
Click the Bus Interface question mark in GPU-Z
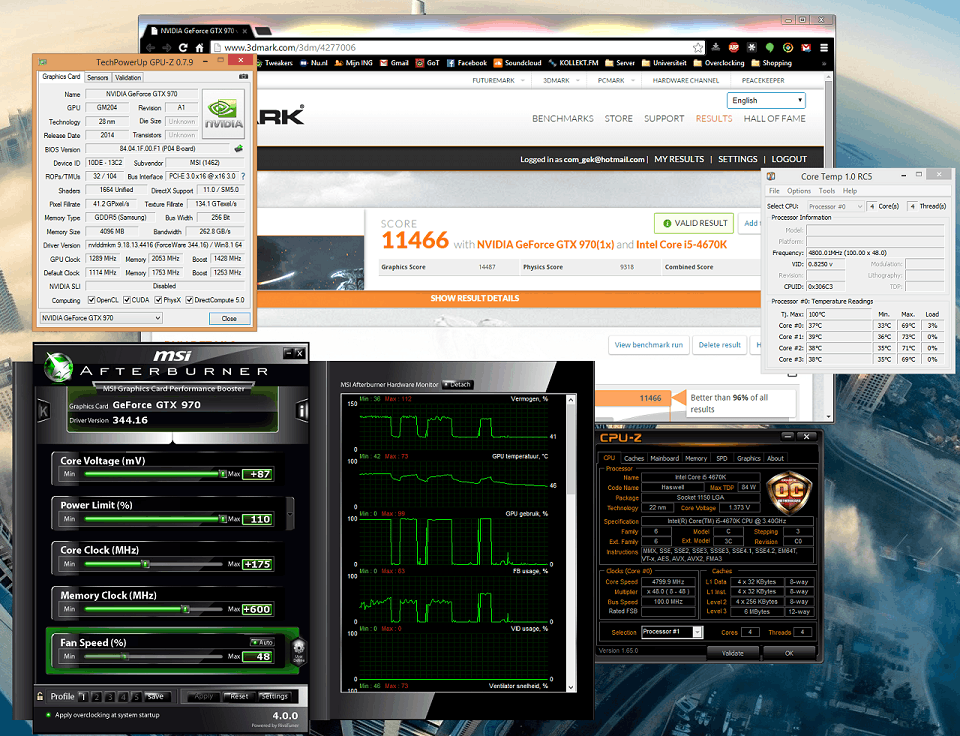[x=243, y=176]
